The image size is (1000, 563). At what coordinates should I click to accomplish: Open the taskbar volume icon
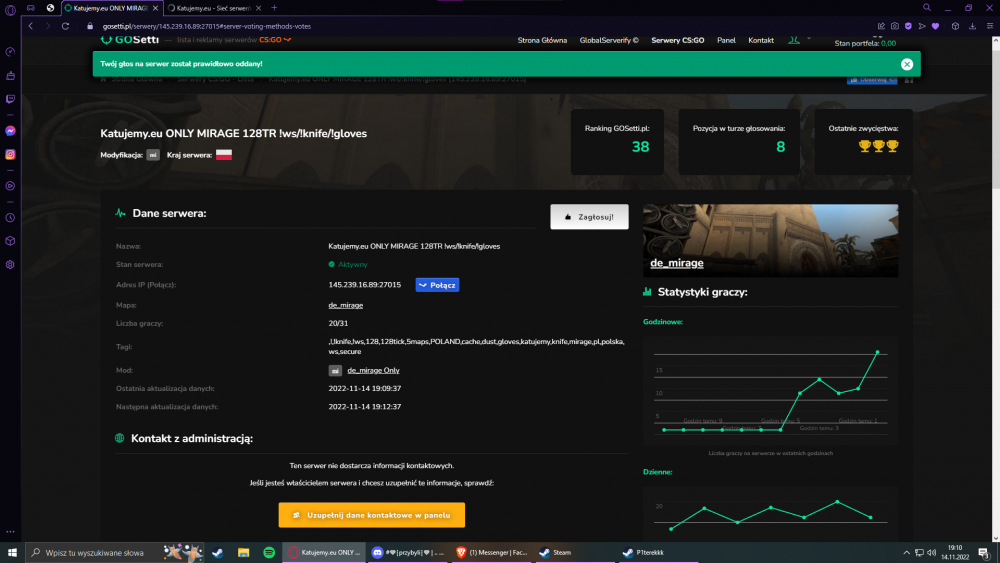932,553
